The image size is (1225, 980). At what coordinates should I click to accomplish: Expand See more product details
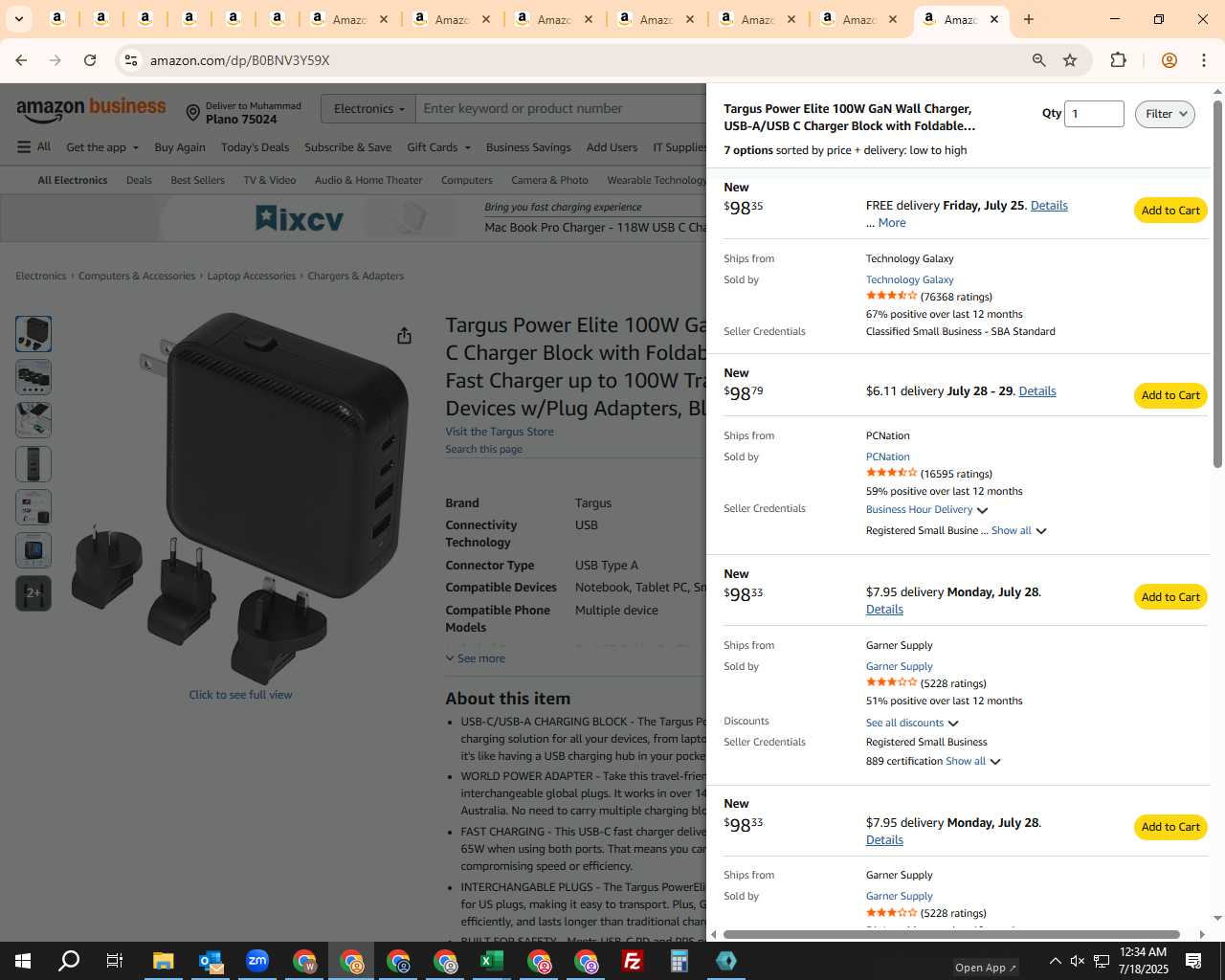(x=476, y=658)
